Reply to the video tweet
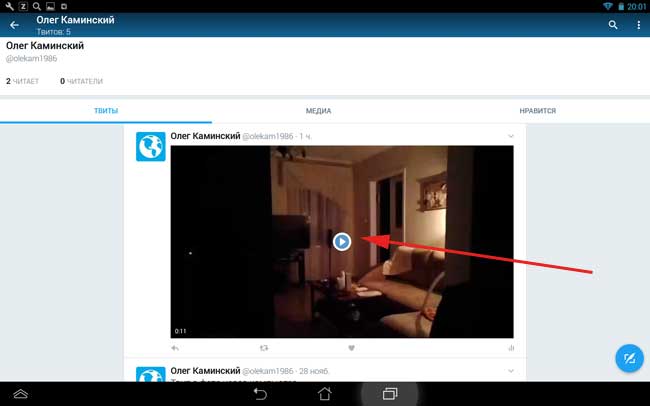Screen dimensions: 650x406 (176, 349)
